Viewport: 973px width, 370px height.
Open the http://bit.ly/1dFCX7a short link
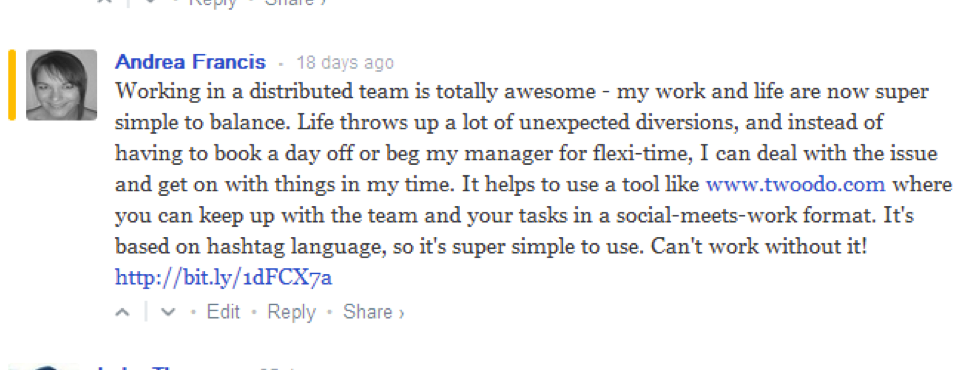pyautogui.click(x=224, y=278)
